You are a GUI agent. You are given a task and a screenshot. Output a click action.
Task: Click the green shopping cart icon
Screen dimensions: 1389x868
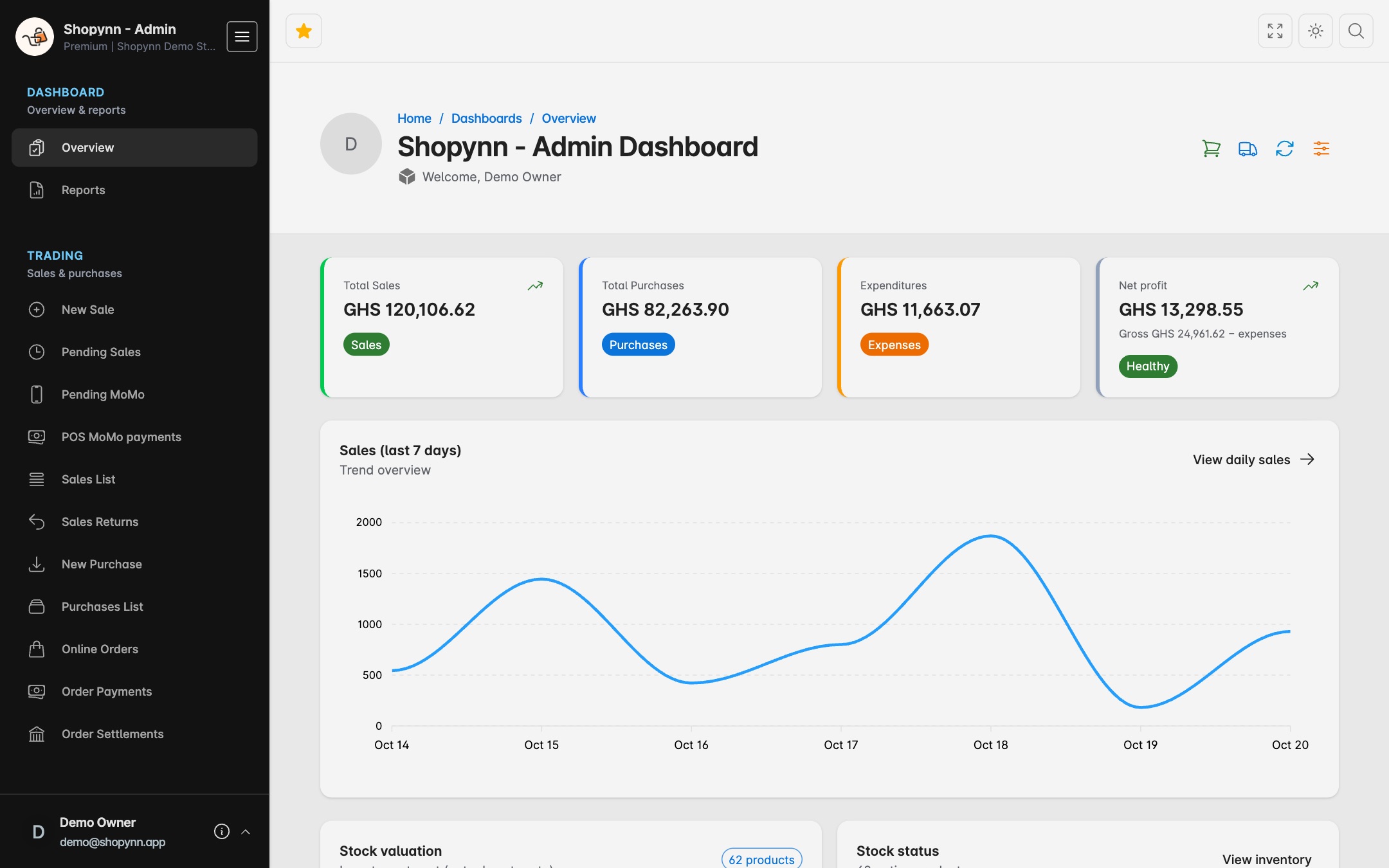pos(1212,149)
